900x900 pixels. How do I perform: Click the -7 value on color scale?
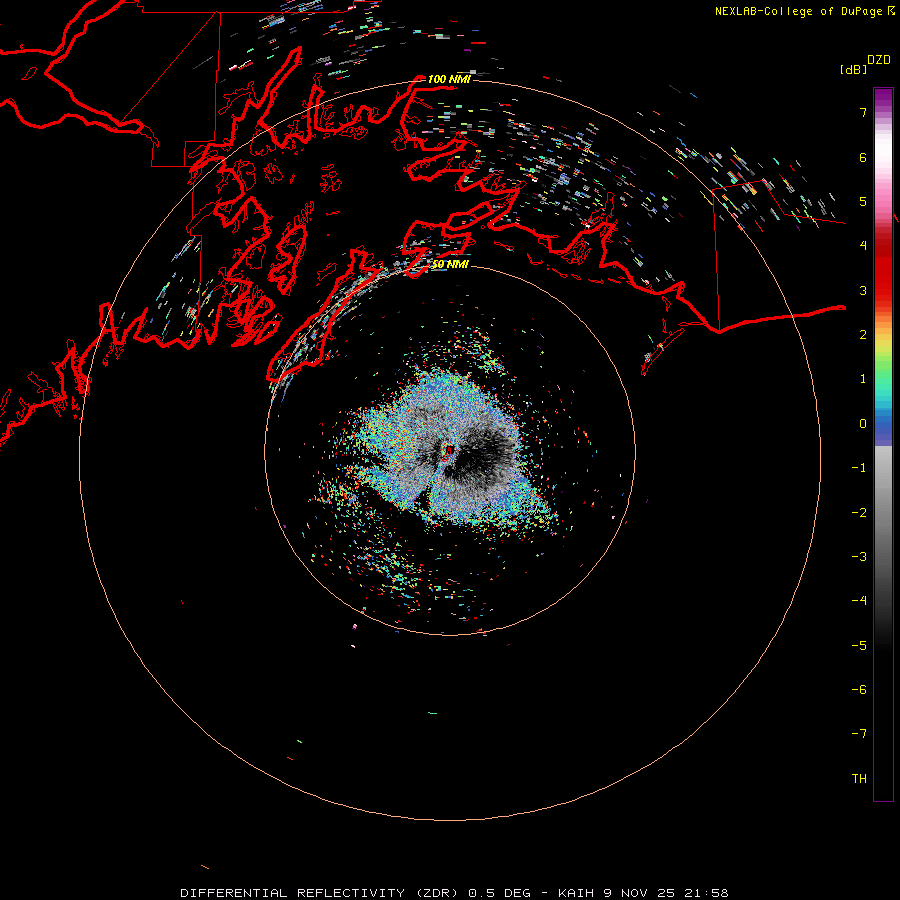pos(859,734)
